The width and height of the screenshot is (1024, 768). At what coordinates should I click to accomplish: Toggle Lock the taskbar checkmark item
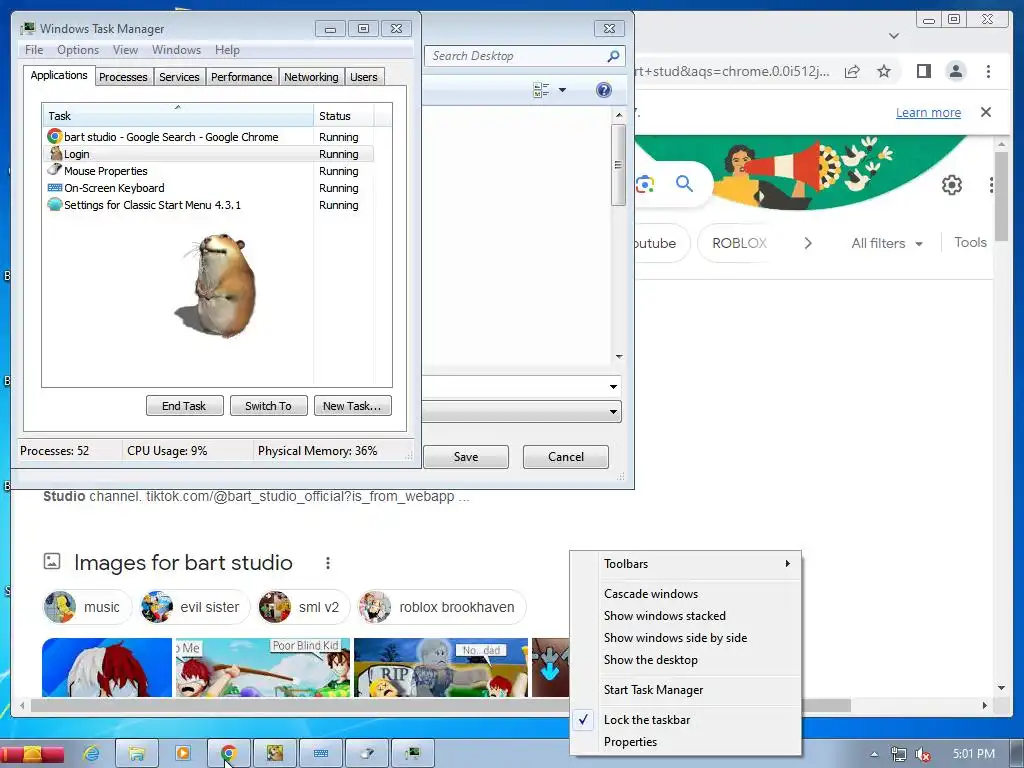686,720
